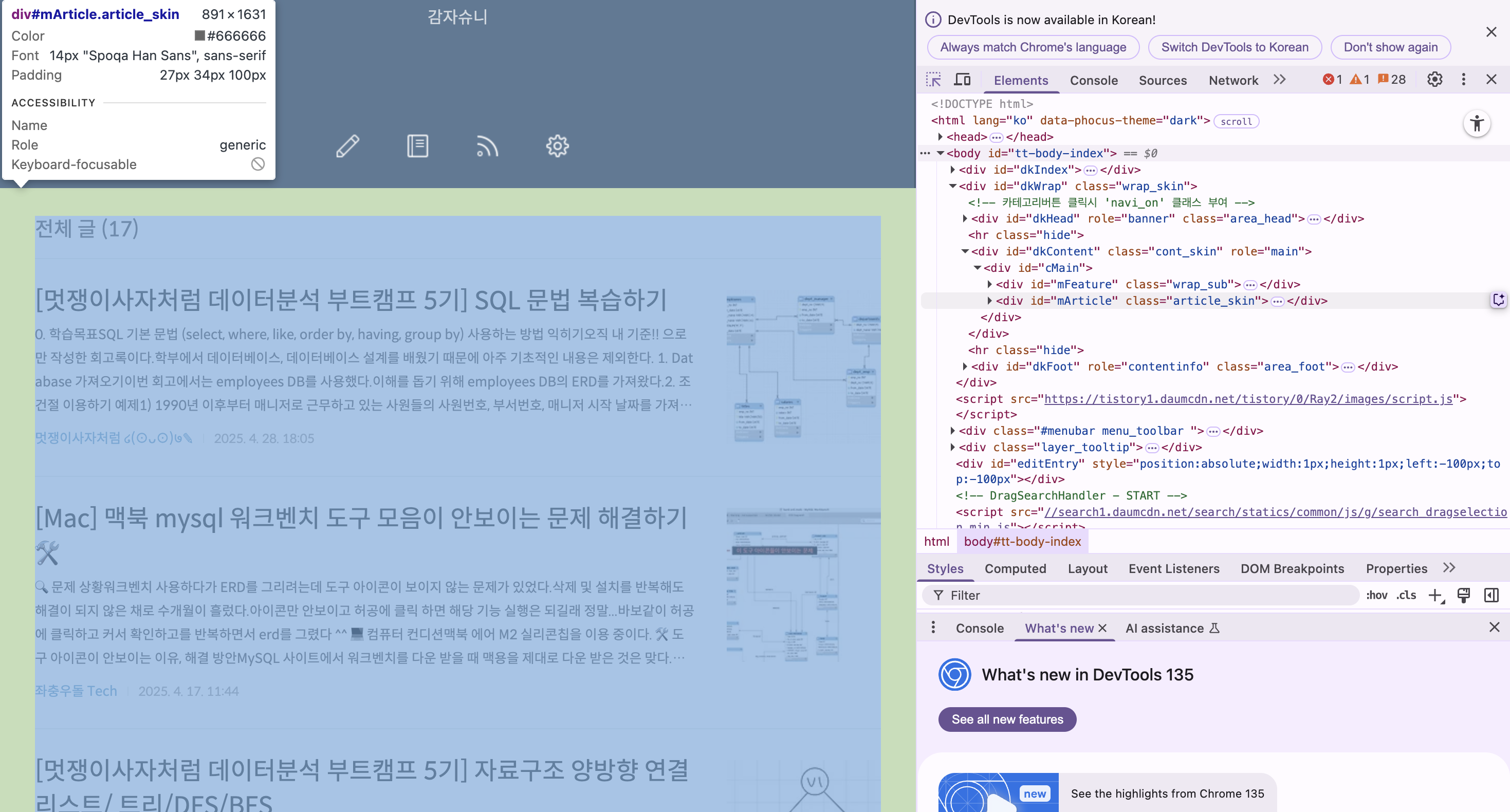Click Don't show again button
1510x812 pixels.
(x=1390, y=47)
